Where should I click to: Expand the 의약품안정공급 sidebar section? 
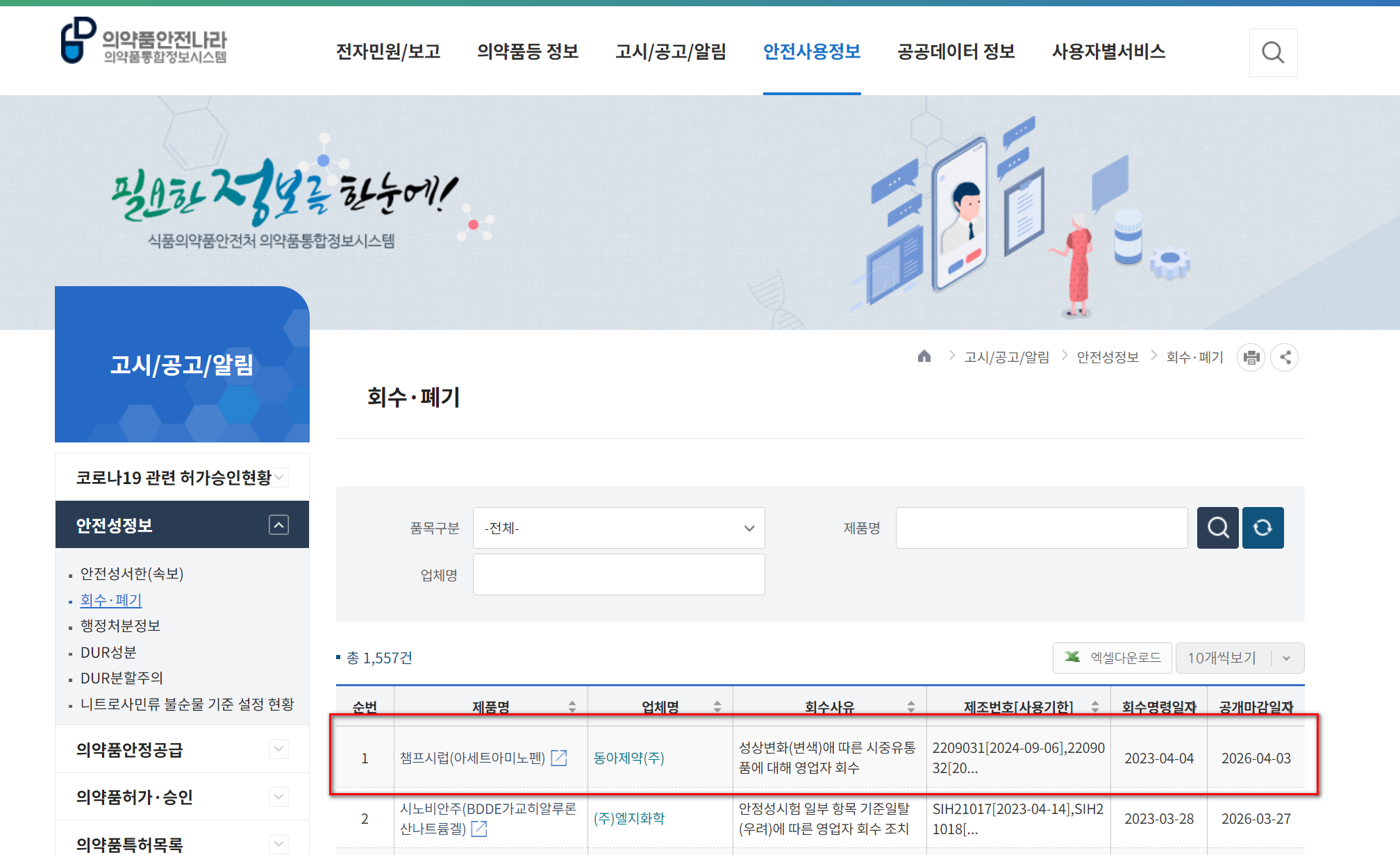[278, 749]
